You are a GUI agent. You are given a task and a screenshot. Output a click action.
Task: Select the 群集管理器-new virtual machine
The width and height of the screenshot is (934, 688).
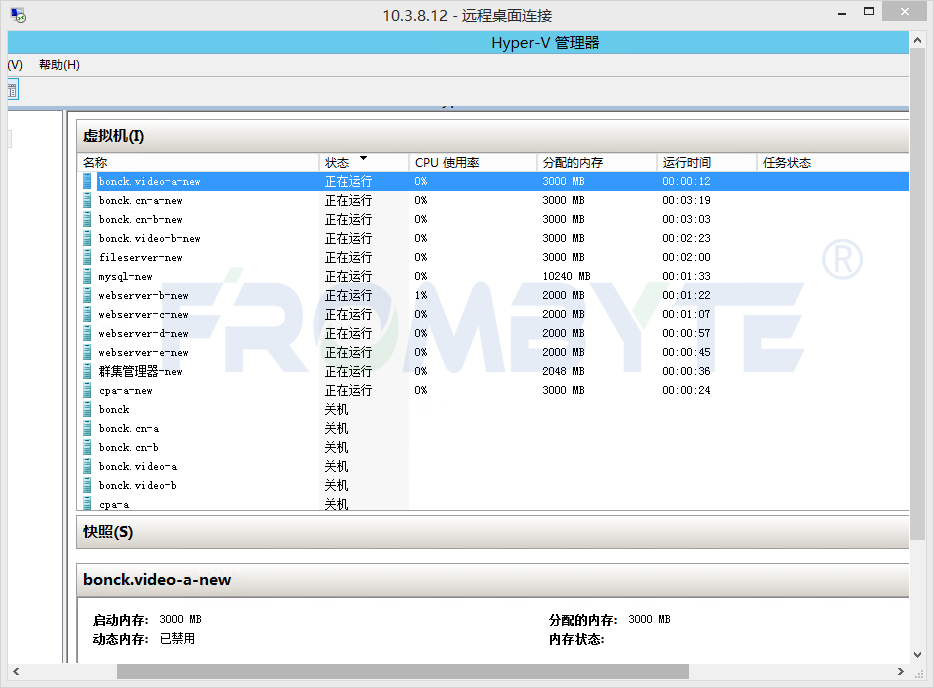tap(141, 371)
